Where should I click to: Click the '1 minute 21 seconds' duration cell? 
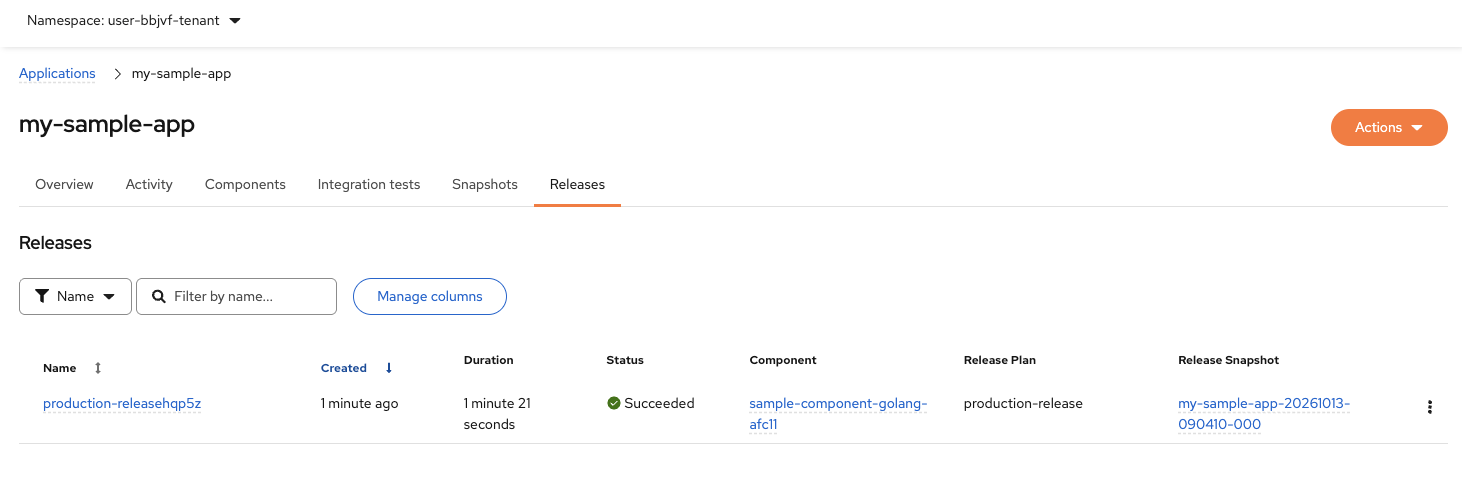click(x=497, y=414)
